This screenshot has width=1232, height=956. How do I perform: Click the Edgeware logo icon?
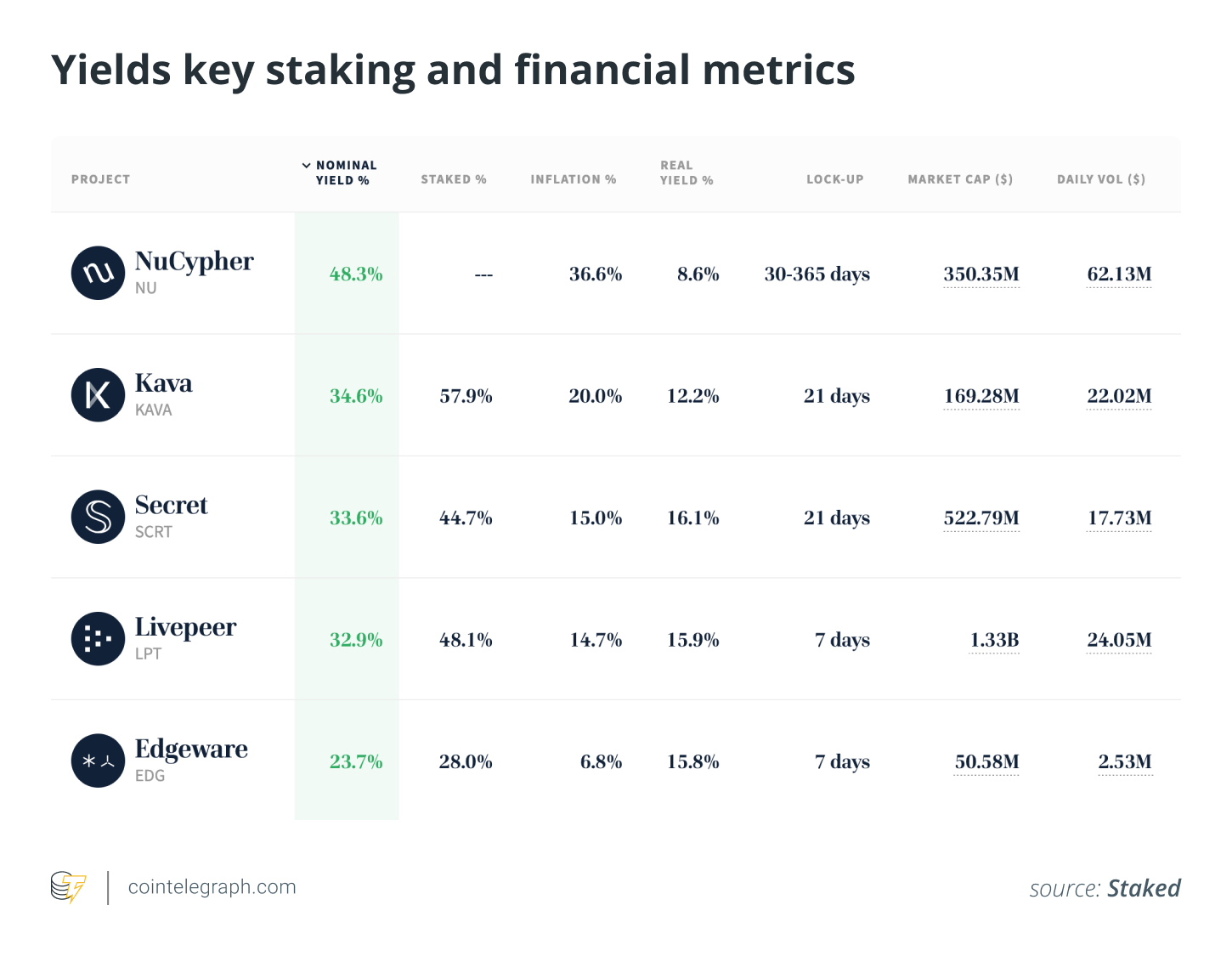tap(98, 761)
